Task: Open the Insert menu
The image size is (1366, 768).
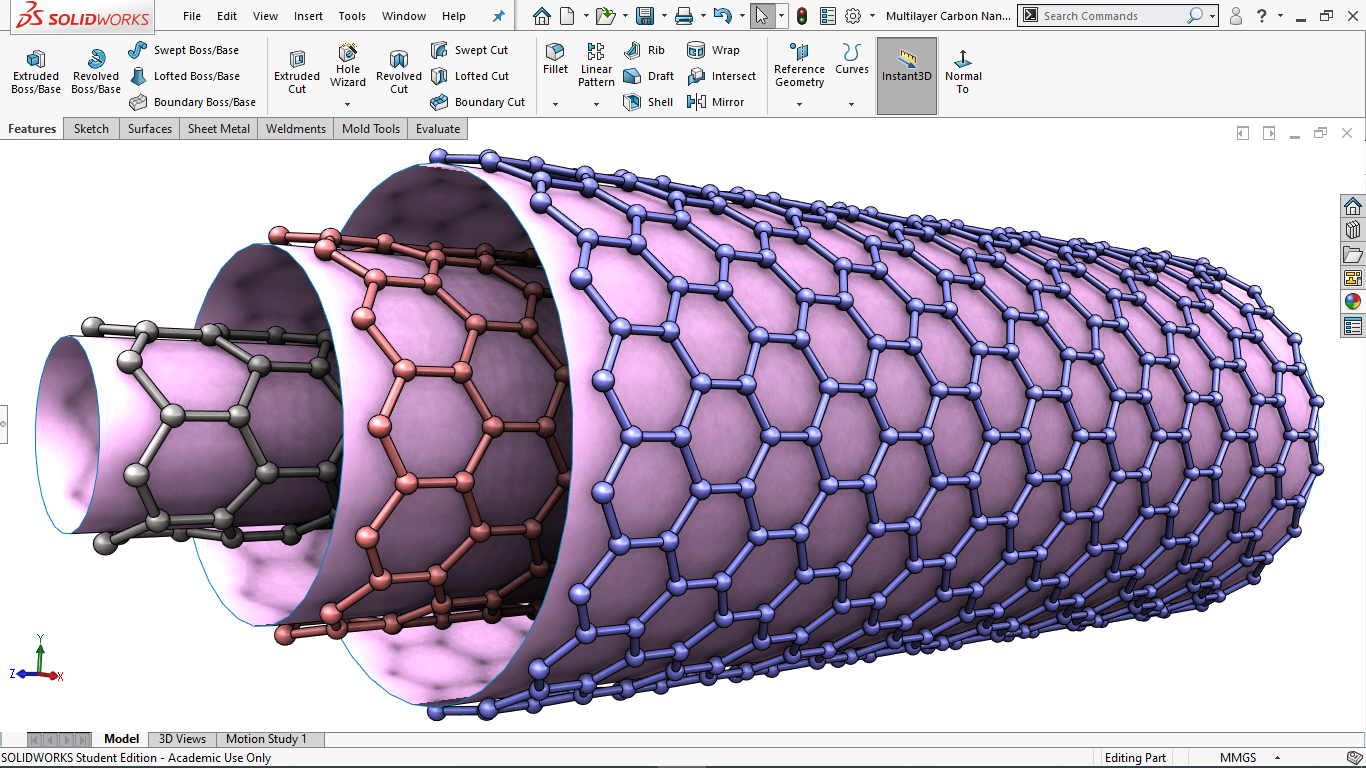Action: [x=308, y=16]
